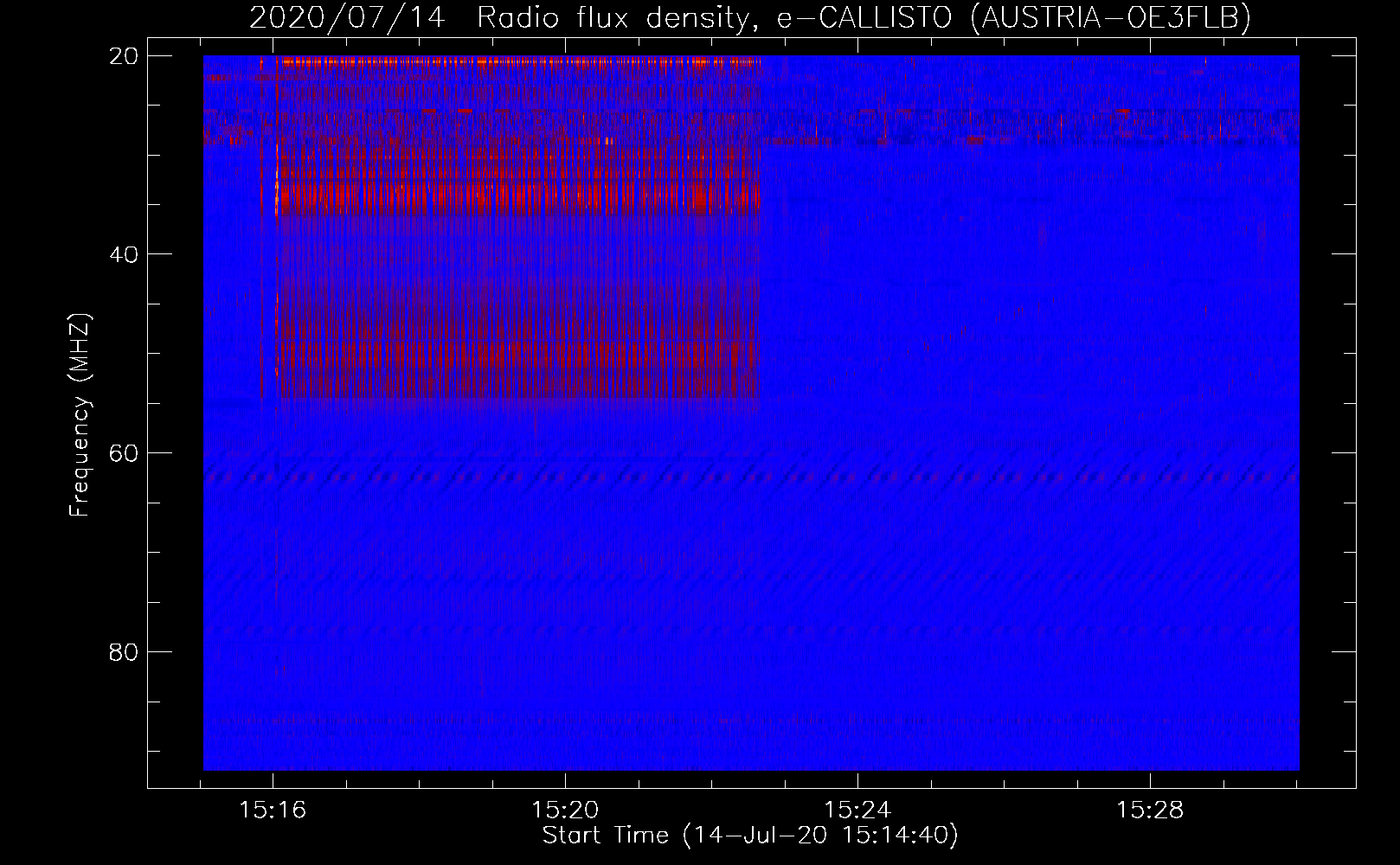Click the frequency tick label '60'
The height and width of the screenshot is (865, 1400).
tap(124, 453)
